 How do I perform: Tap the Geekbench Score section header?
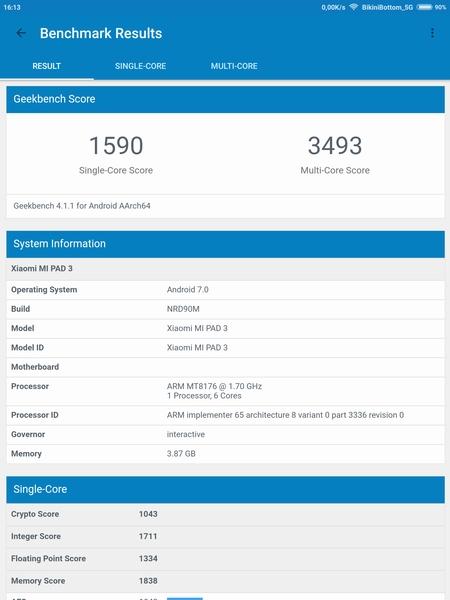(225, 99)
